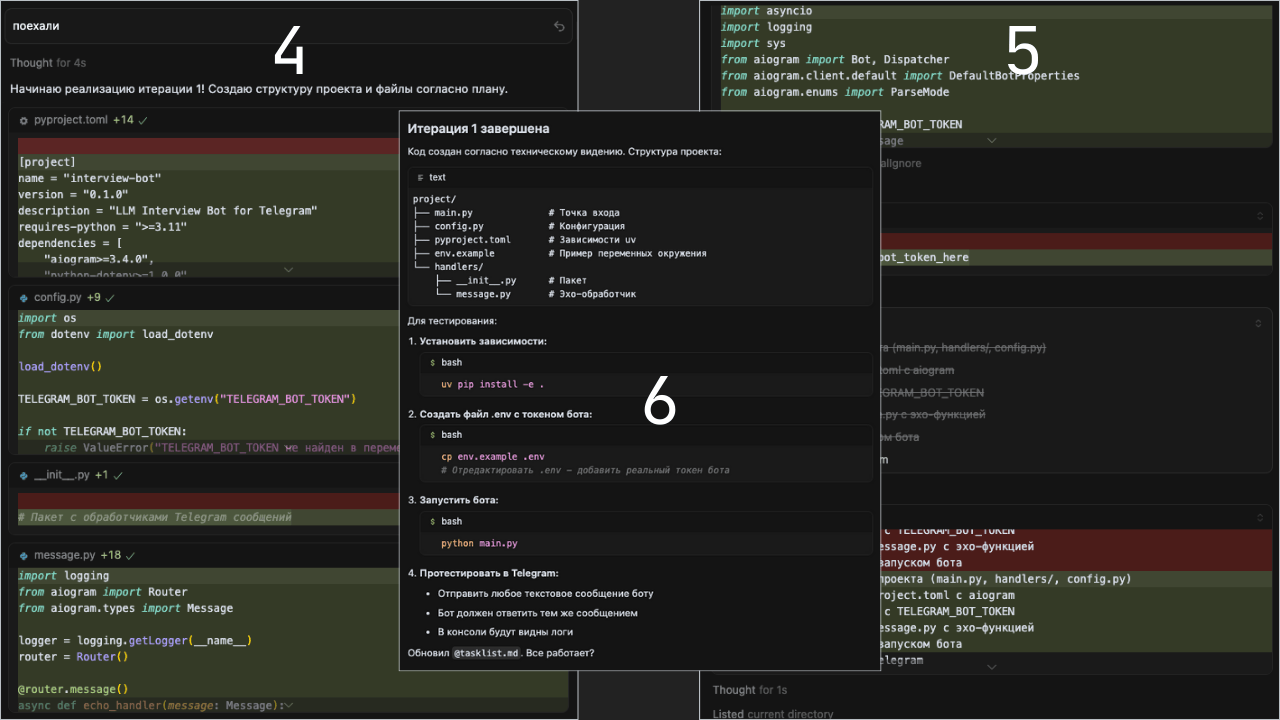The height and width of the screenshot is (720, 1280).
Task: Click the Python icon beside config.py
Action: coord(24,298)
